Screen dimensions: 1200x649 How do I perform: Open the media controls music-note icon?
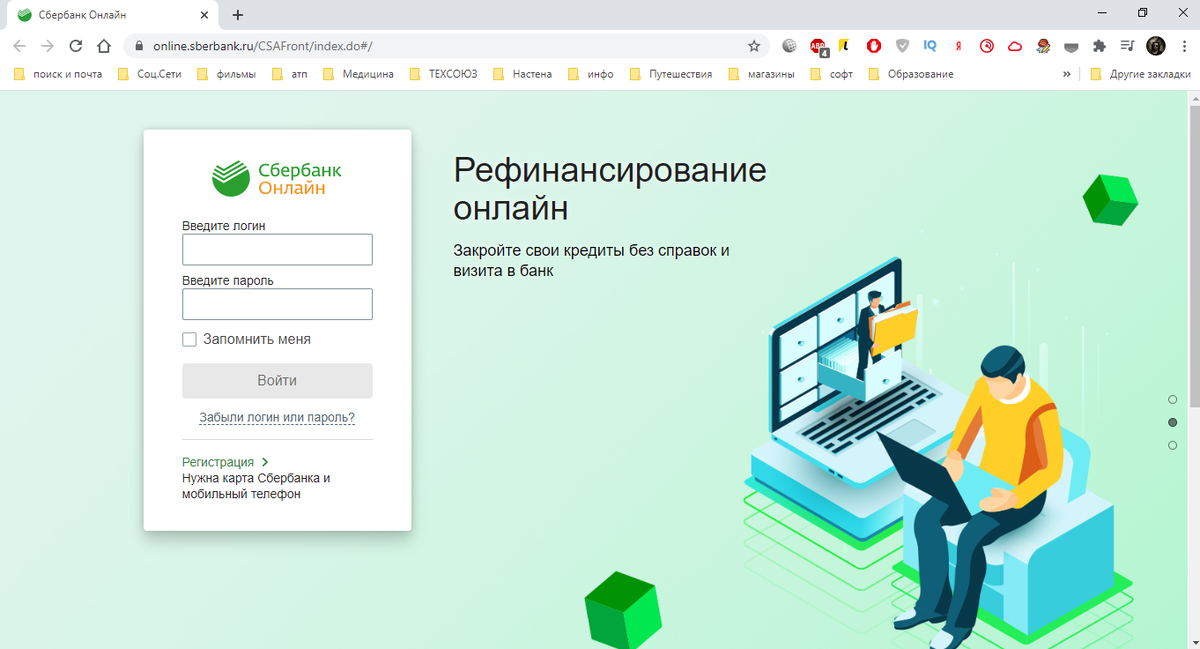tap(1128, 46)
